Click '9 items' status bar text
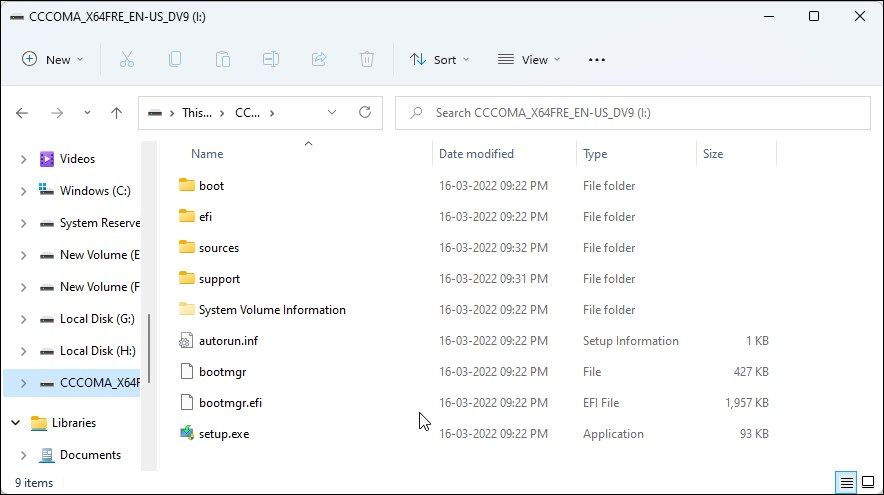Image resolution: width=884 pixels, height=495 pixels. point(34,483)
